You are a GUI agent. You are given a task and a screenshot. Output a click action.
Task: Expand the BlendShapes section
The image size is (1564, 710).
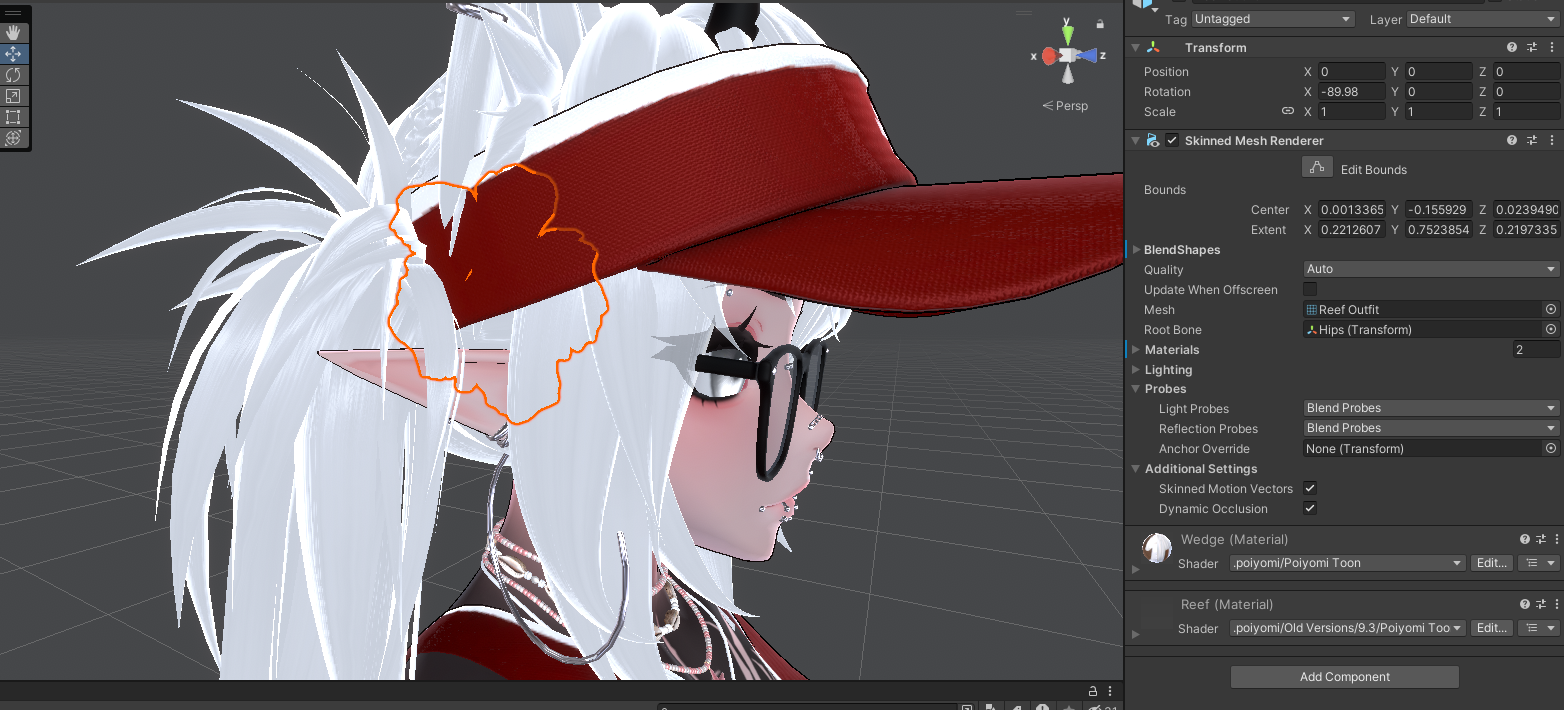tap(1135, 250)
